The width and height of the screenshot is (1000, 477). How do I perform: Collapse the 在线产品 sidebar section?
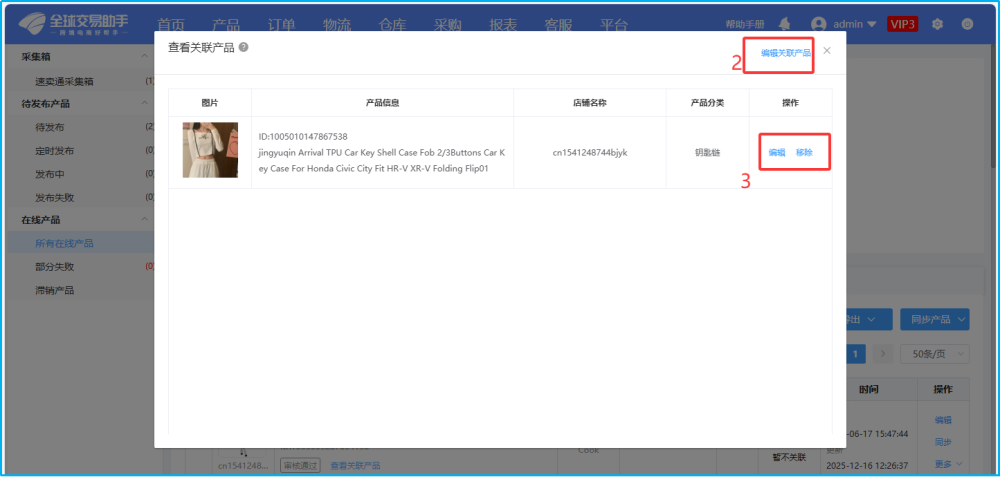[144, 219]
